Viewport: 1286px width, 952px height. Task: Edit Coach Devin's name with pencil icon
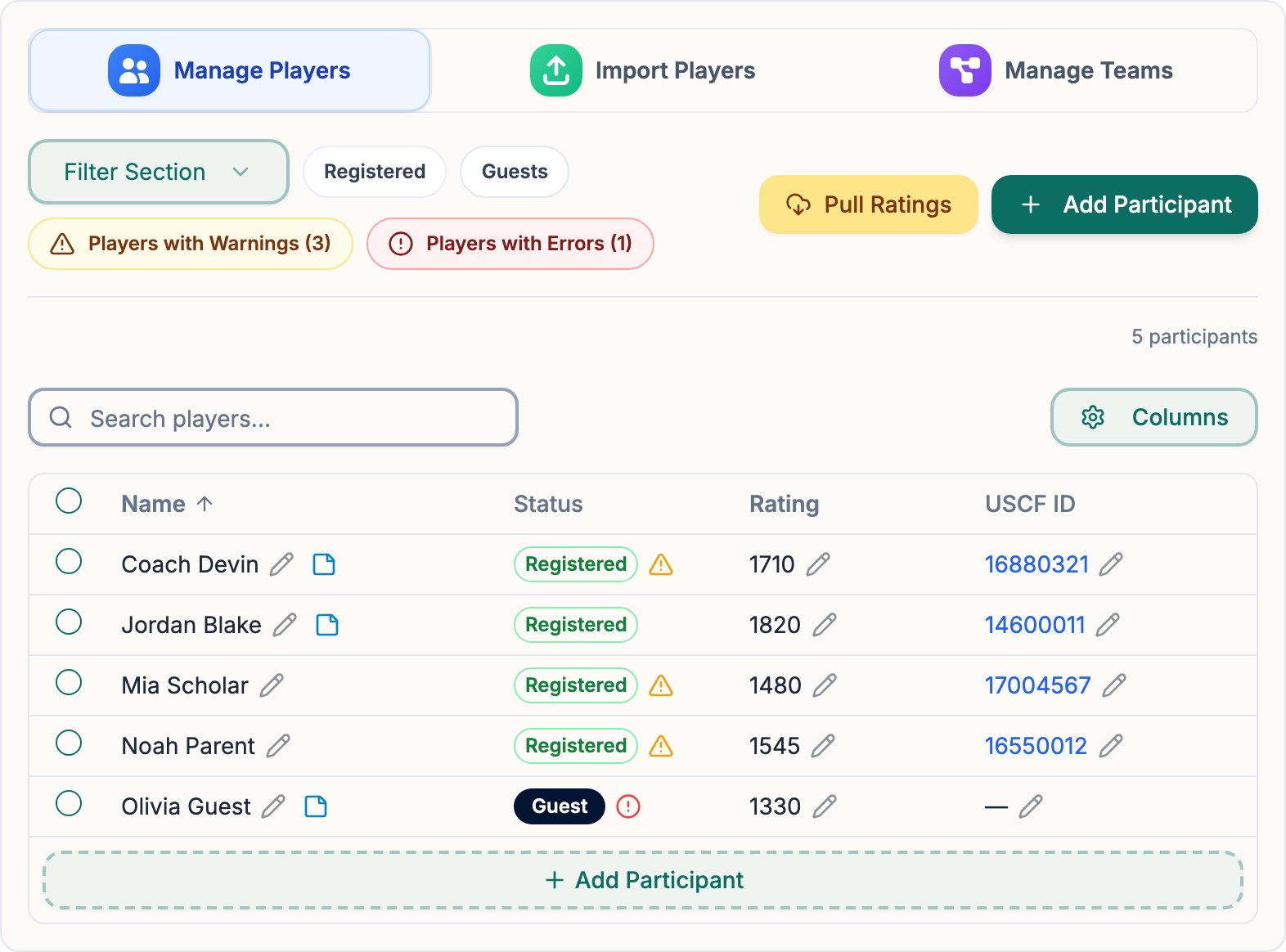(281, 564)
